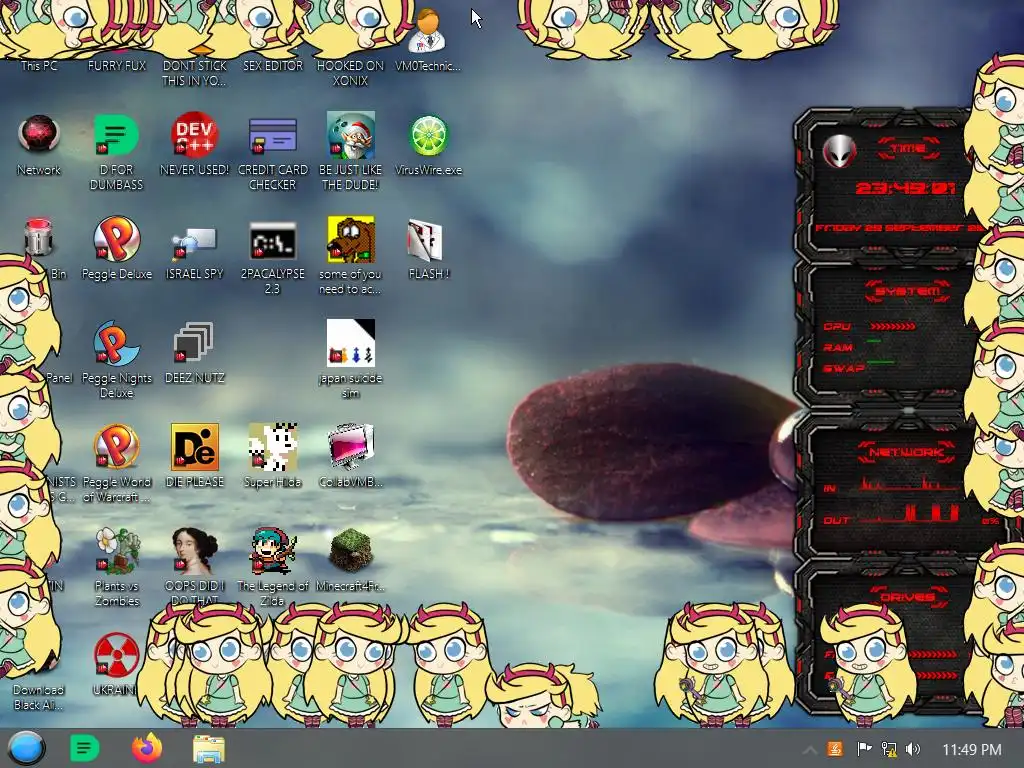Select Peggle World of Warcraft icon
Image resolution: width=1024 pixels, height=768 pixels.
point(116,447)
